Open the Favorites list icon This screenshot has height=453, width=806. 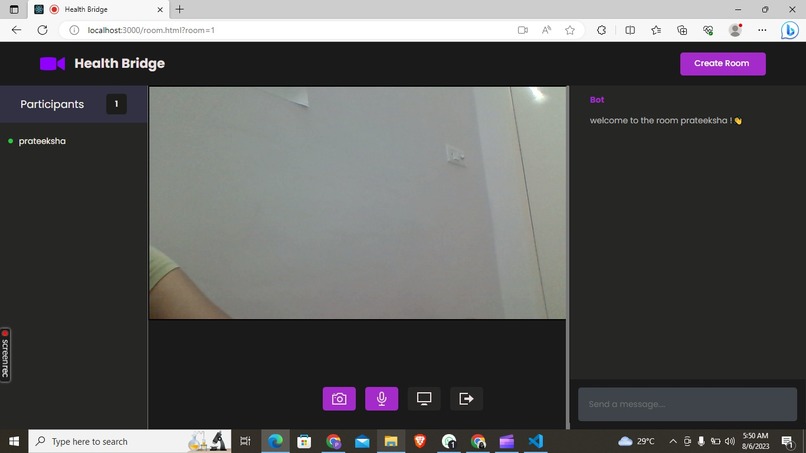point(656,30)
